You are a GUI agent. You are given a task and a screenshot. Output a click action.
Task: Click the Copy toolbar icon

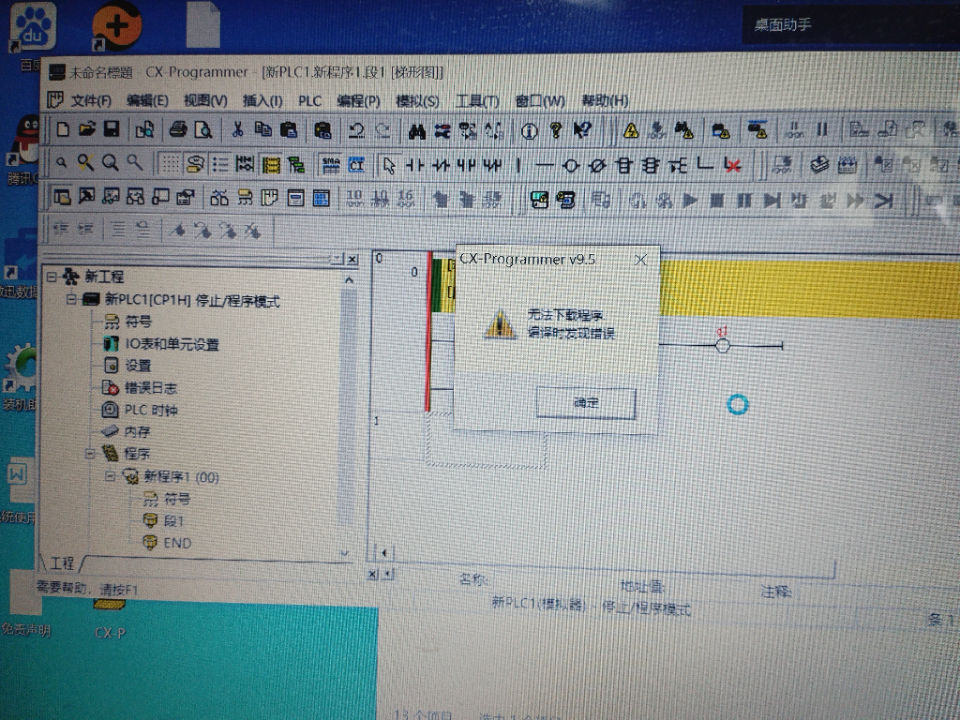click(x=263, y=130)
